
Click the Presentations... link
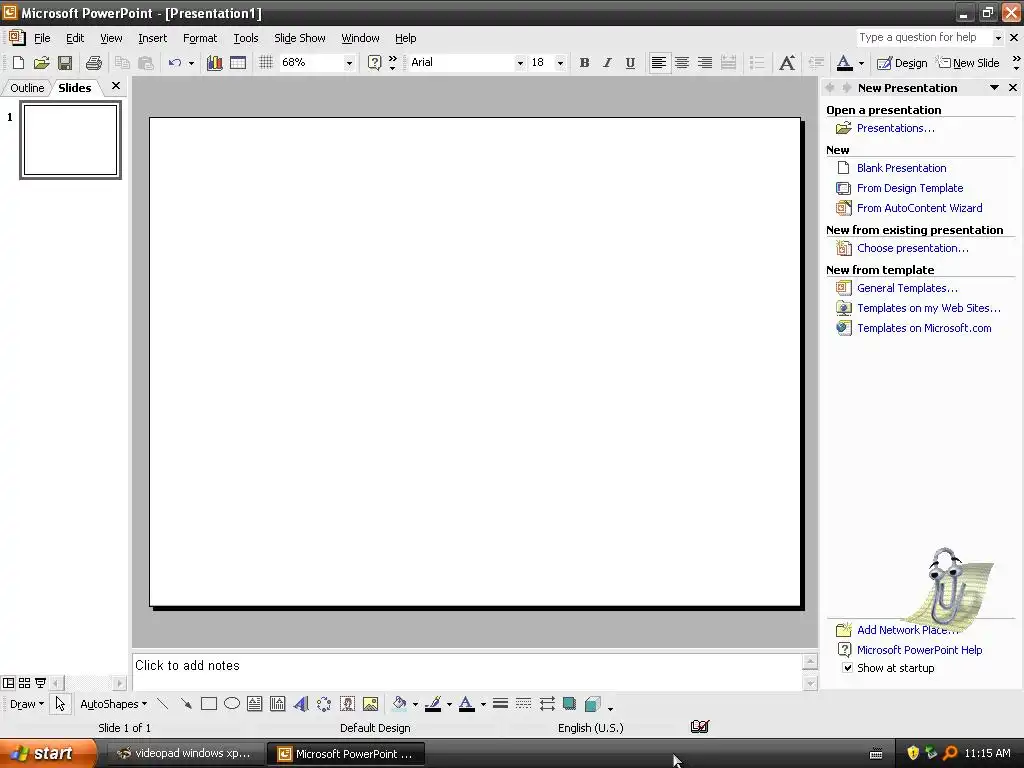tap(895, 128)
